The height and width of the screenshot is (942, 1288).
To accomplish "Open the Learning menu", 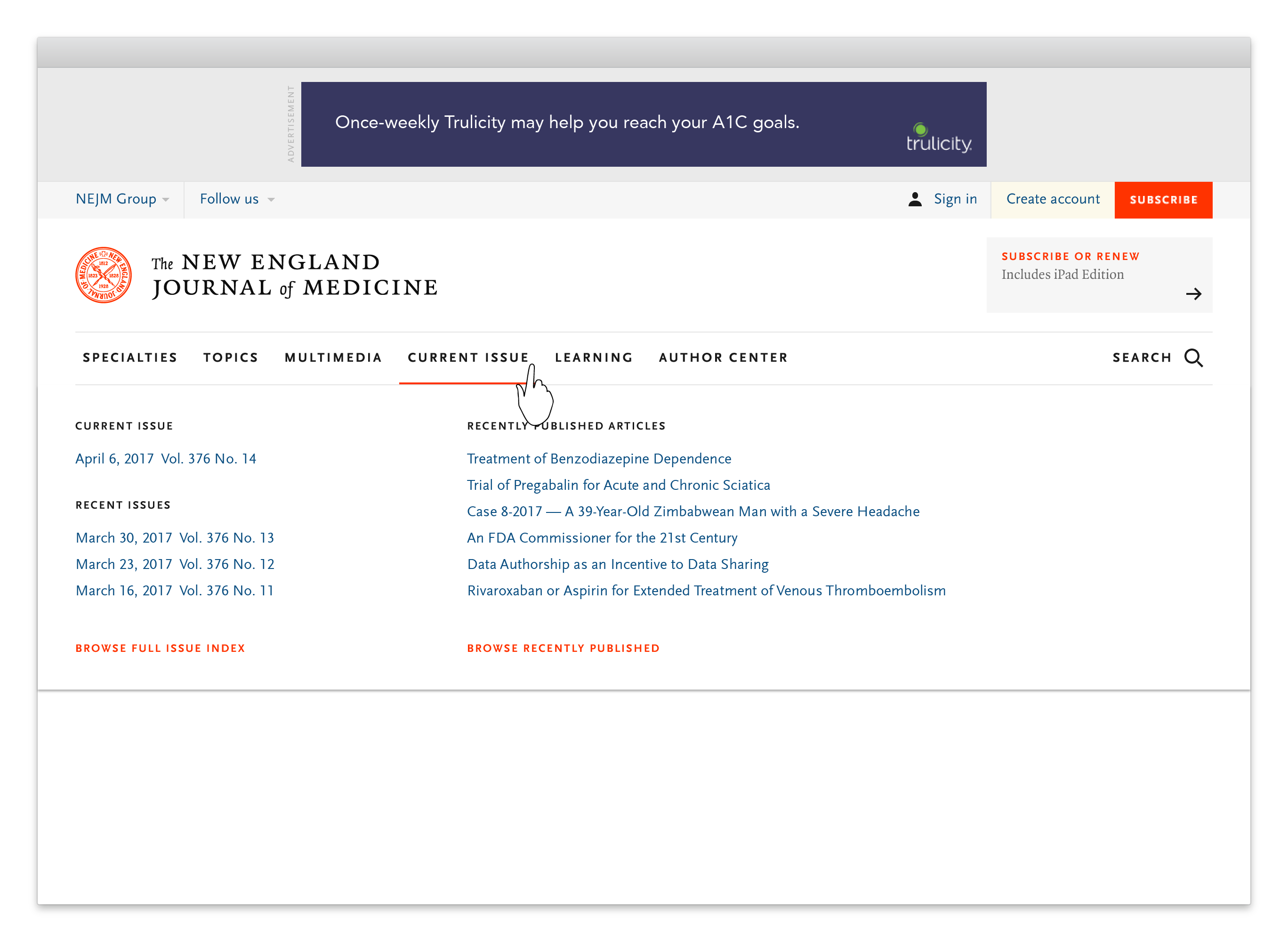I will pyautogui.click(x=594, y=357).
